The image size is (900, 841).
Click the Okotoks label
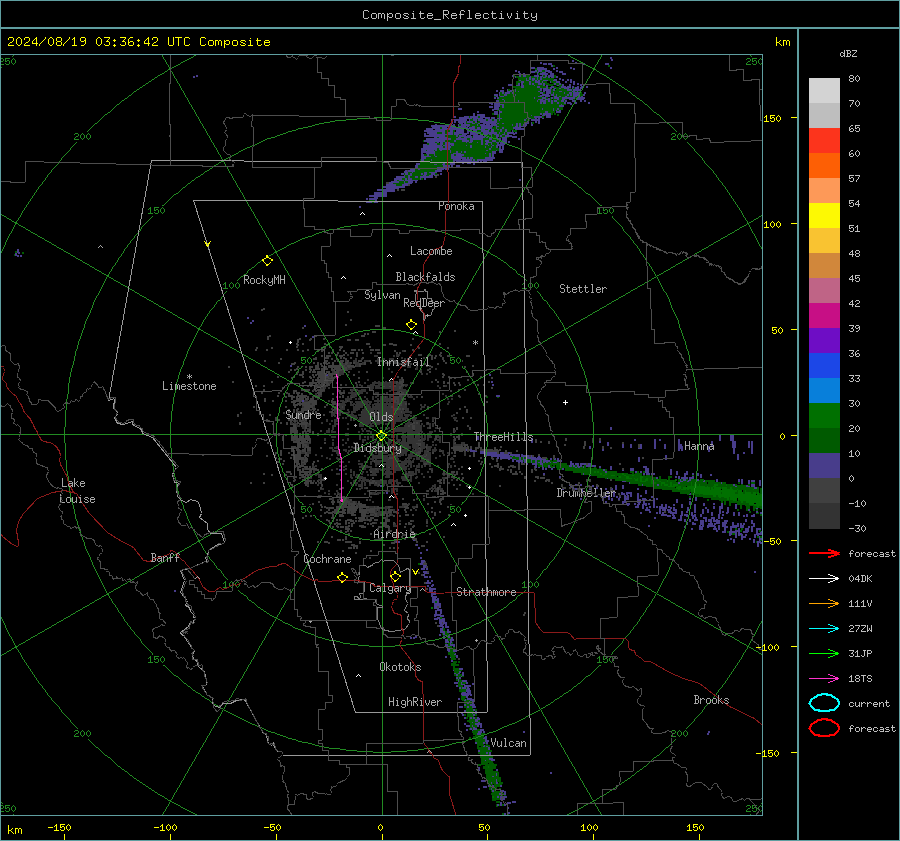pyautogui.click(x=400, y=666)
